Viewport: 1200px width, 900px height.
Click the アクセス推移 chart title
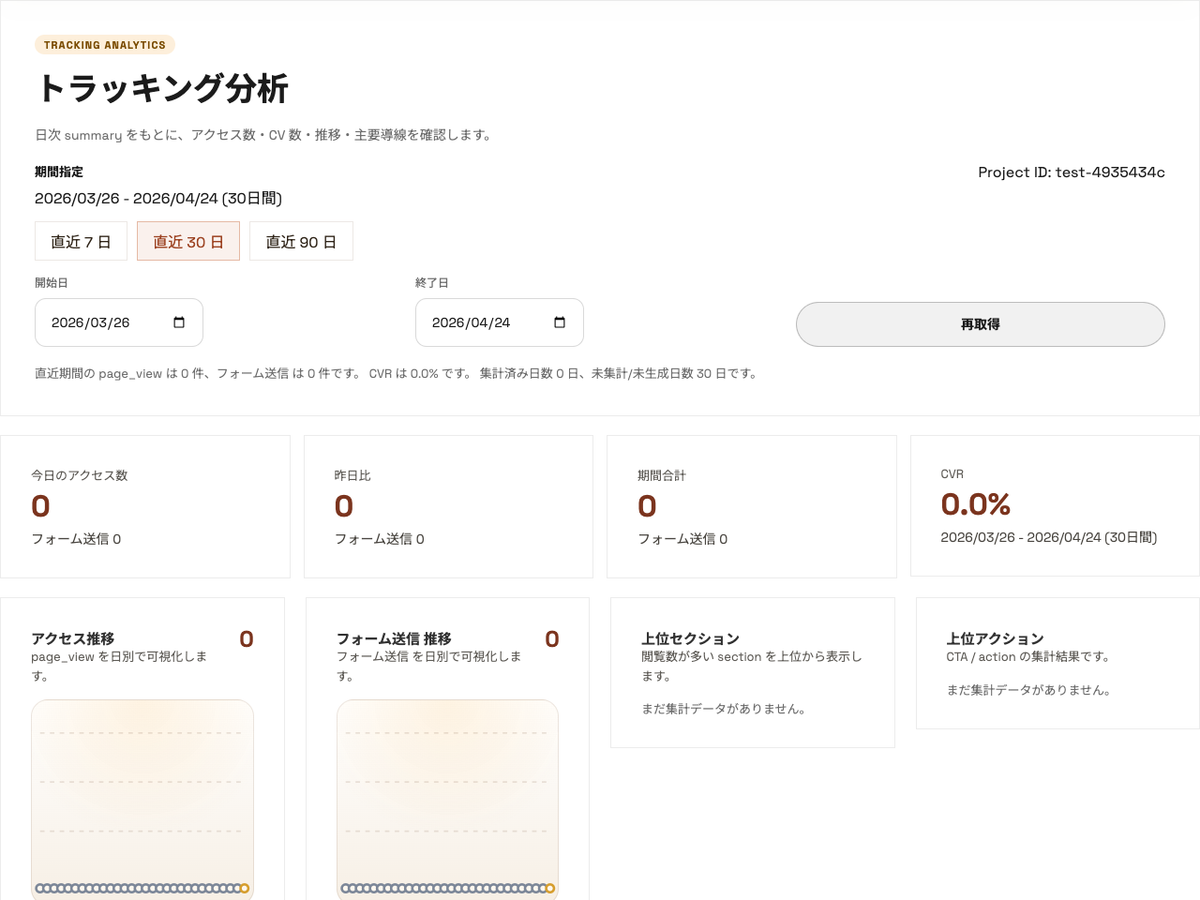tap(73, 638)
